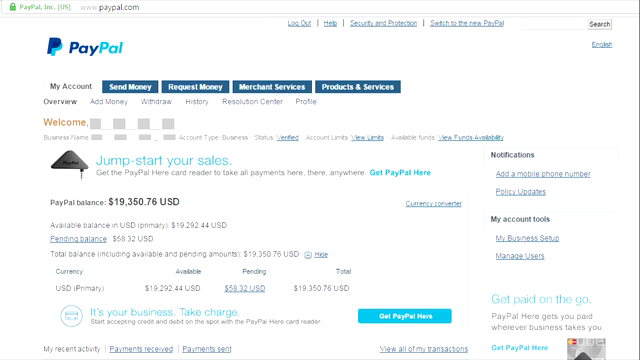The image size is (640, 360).
Task: Click the PayPal logo
Action: coord(84,47)
